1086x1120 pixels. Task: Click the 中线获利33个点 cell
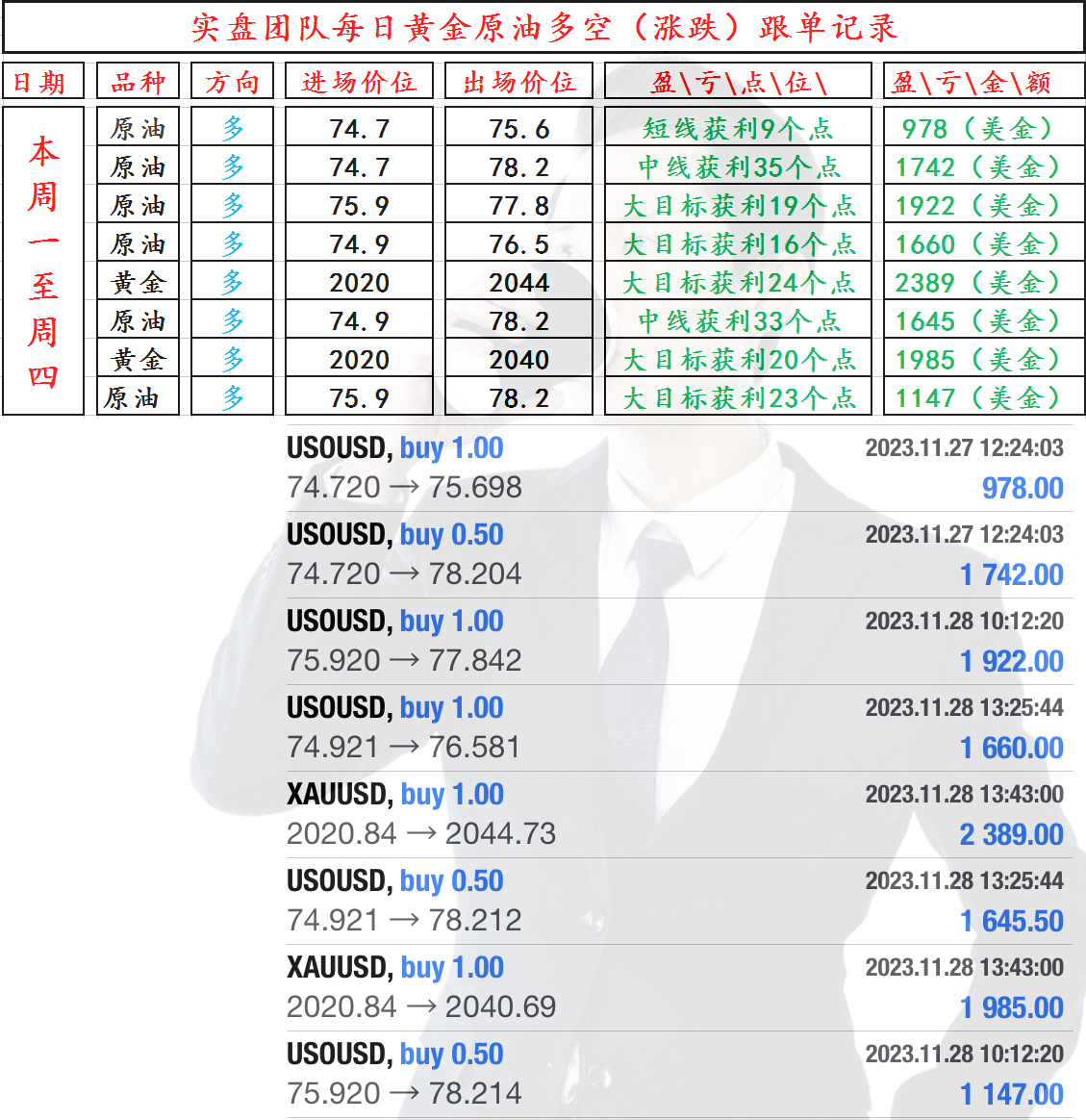[739, 320]
